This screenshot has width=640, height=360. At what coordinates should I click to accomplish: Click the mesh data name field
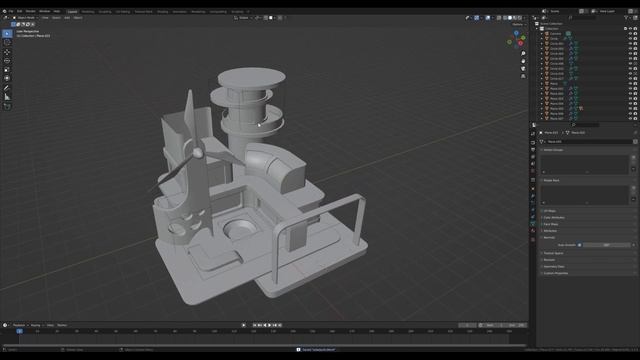tap(590, 142)
